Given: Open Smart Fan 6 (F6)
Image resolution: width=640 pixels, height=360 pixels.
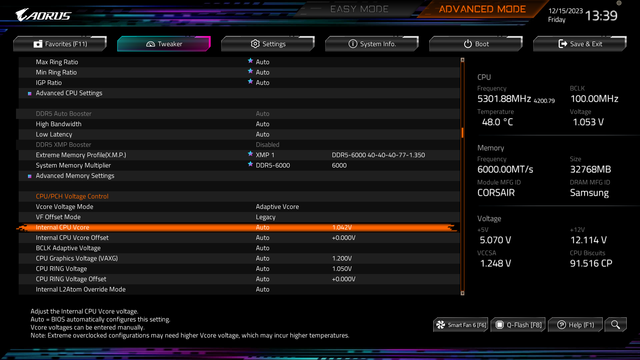Looking at the screenshot, I should (461, 325).
